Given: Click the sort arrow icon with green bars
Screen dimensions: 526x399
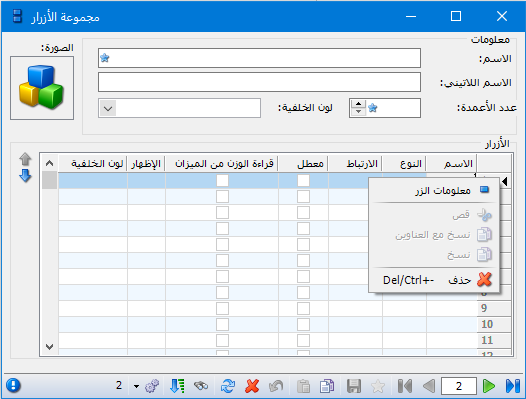Looking at the screenshot, I should [177, 386].
